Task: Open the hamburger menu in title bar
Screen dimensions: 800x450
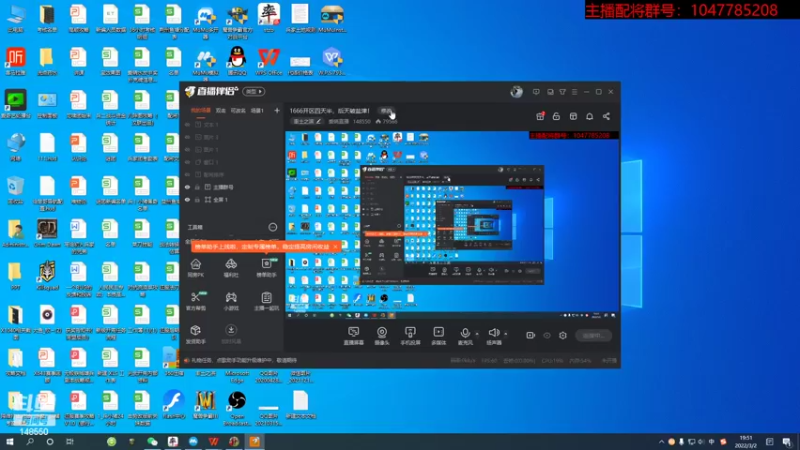Action: click(574, 92)
